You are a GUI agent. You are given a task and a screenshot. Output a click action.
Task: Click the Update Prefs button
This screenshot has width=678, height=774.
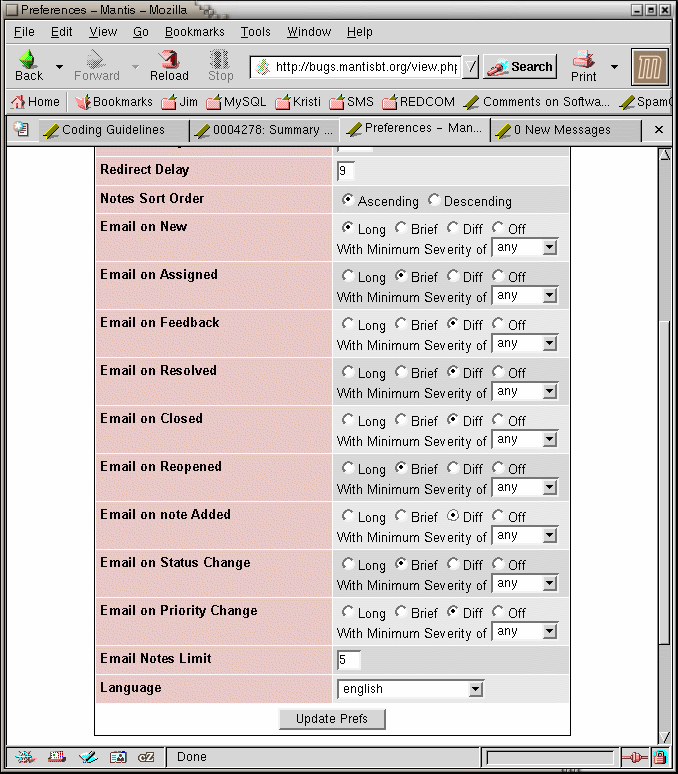point(332,719)
